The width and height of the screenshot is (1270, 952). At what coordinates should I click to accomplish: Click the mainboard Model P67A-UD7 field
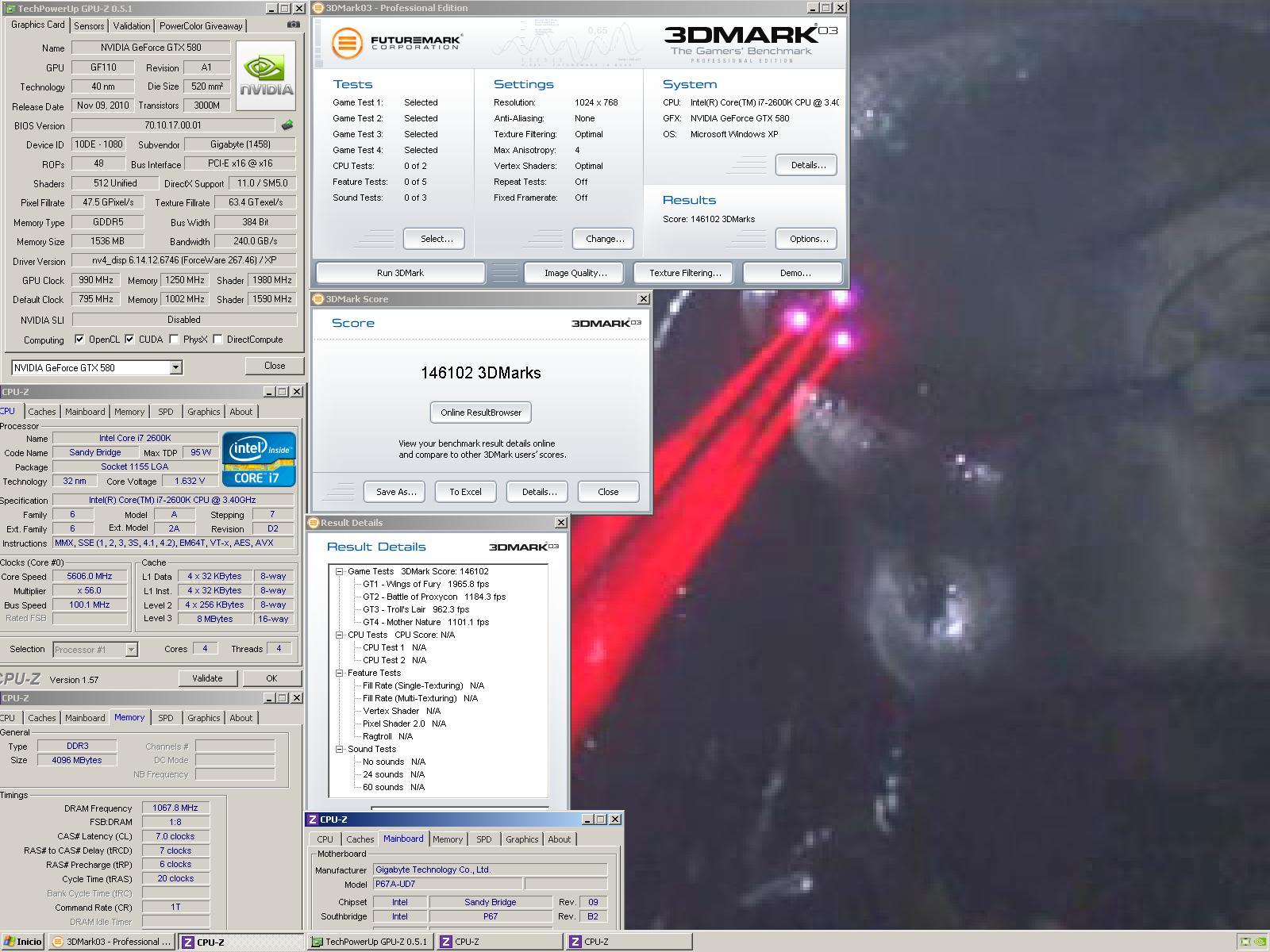(448, 884)
